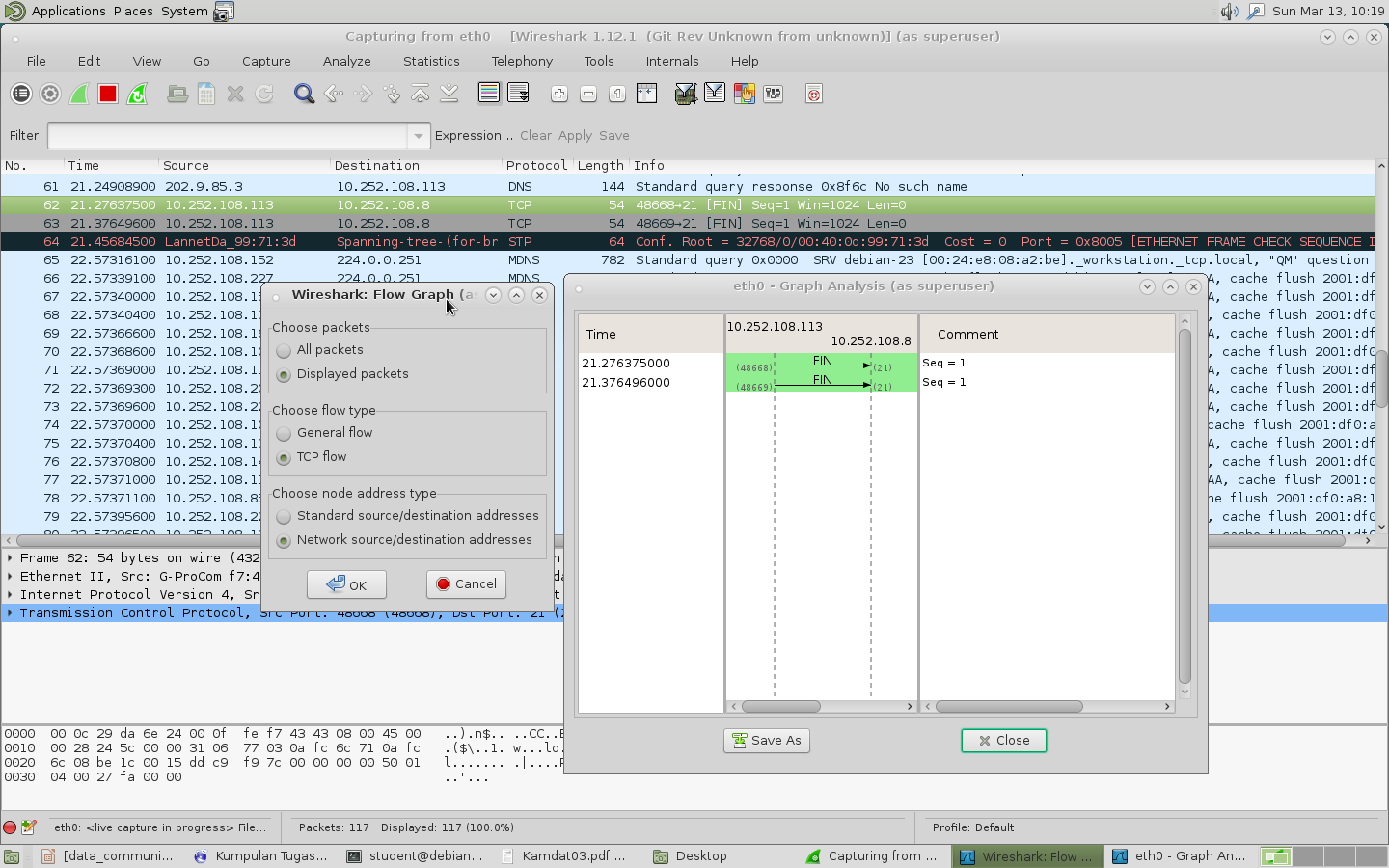Viewport: 1389px width, 868px height.
Task: Zoom in toolbar icon
Action: point(559,94)
